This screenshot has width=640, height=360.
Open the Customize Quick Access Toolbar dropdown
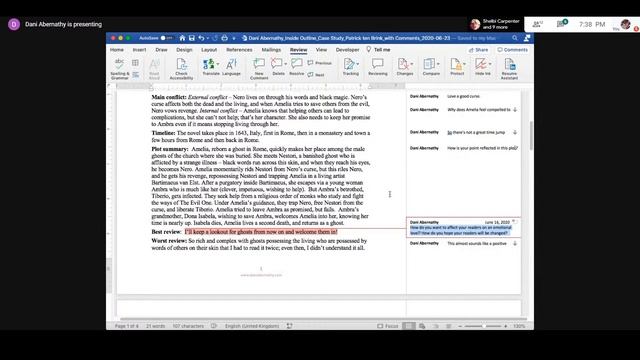234,38
